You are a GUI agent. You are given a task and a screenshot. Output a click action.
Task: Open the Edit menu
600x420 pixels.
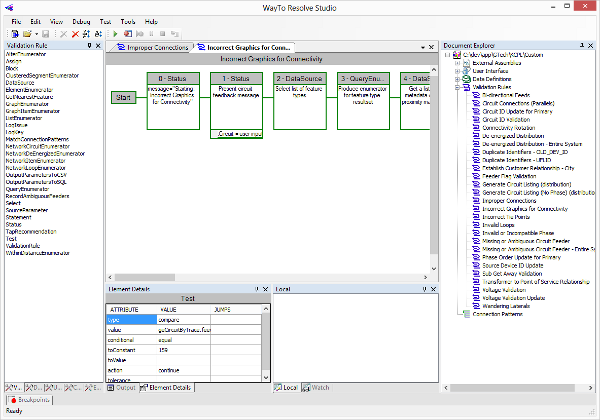coord(36,21)
